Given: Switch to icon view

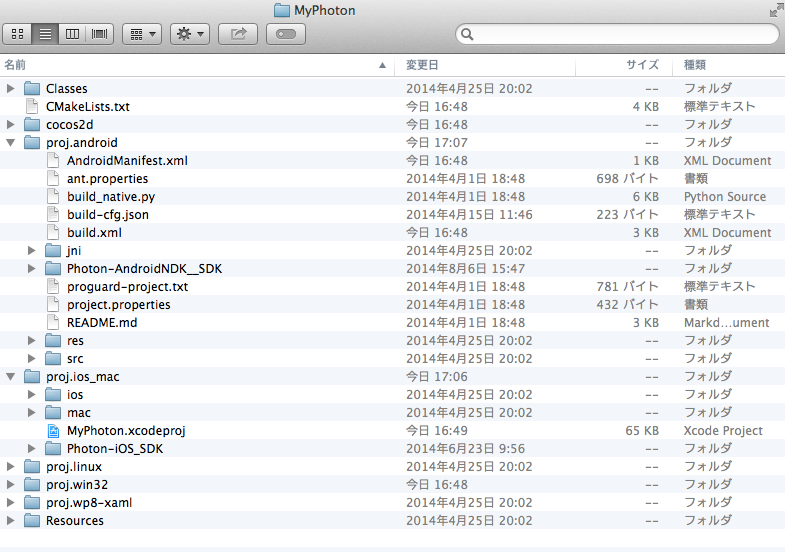Looking at the screenshot, I should [x=18, y=34].
